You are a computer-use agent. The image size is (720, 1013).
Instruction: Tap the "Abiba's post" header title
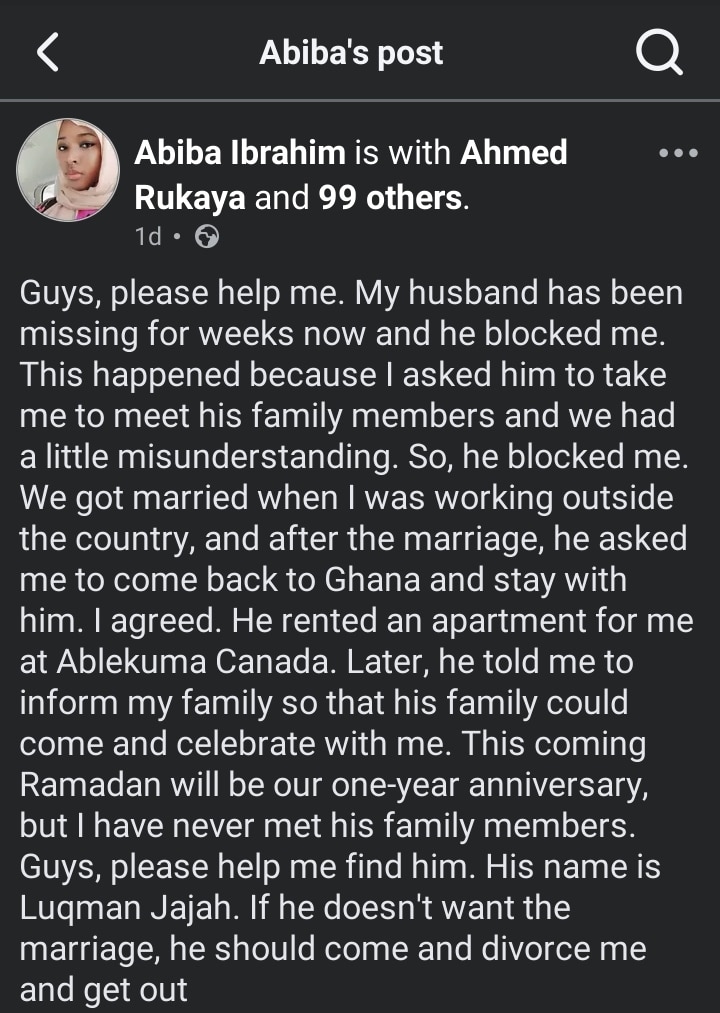pyautogui.click(x=351, y=53)
